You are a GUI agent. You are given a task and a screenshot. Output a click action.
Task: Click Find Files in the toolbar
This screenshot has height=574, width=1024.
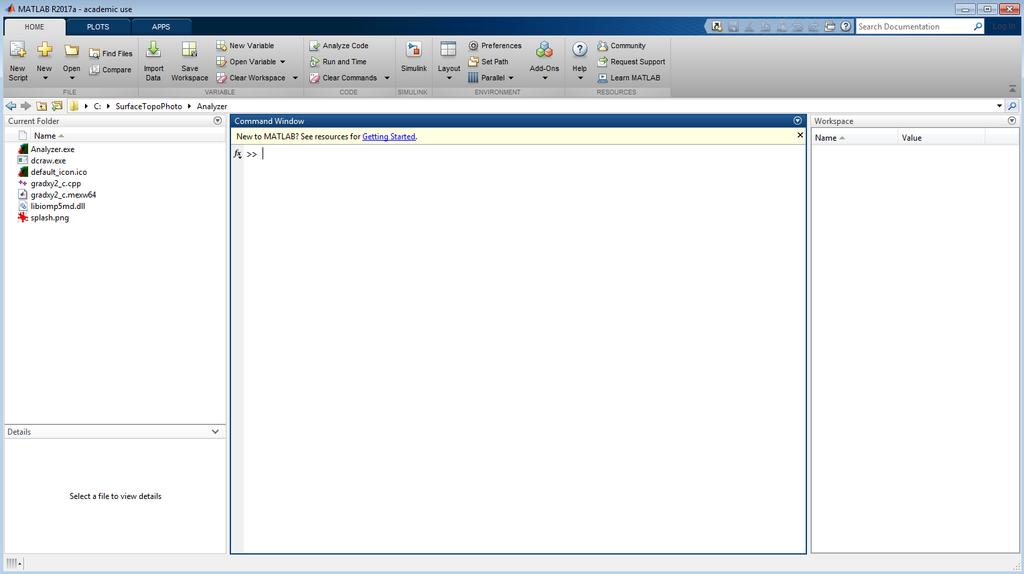pos(110,54)
